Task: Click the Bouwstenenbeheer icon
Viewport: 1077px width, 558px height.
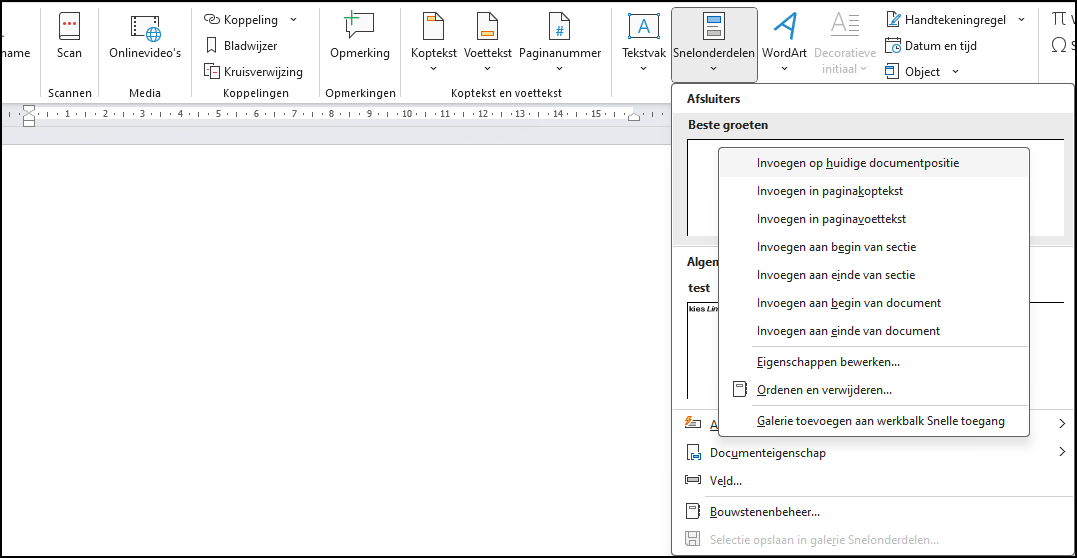Action: (x=693, y=512)
